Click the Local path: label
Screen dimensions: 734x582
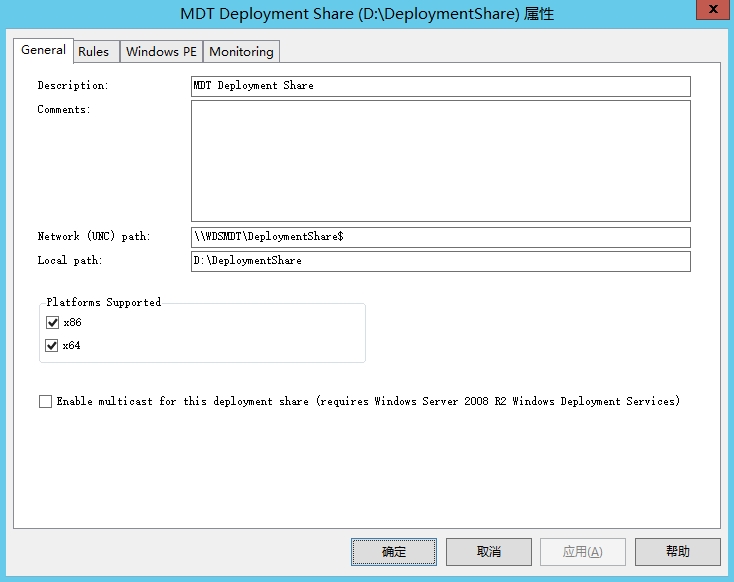[x=70, y=260]
